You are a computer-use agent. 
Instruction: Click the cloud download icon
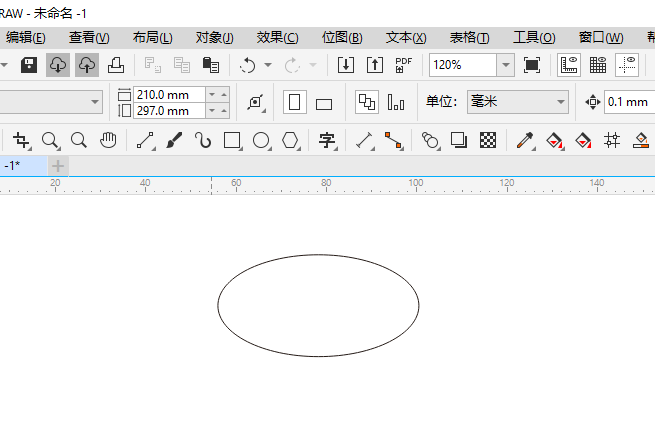click(58, 65)
